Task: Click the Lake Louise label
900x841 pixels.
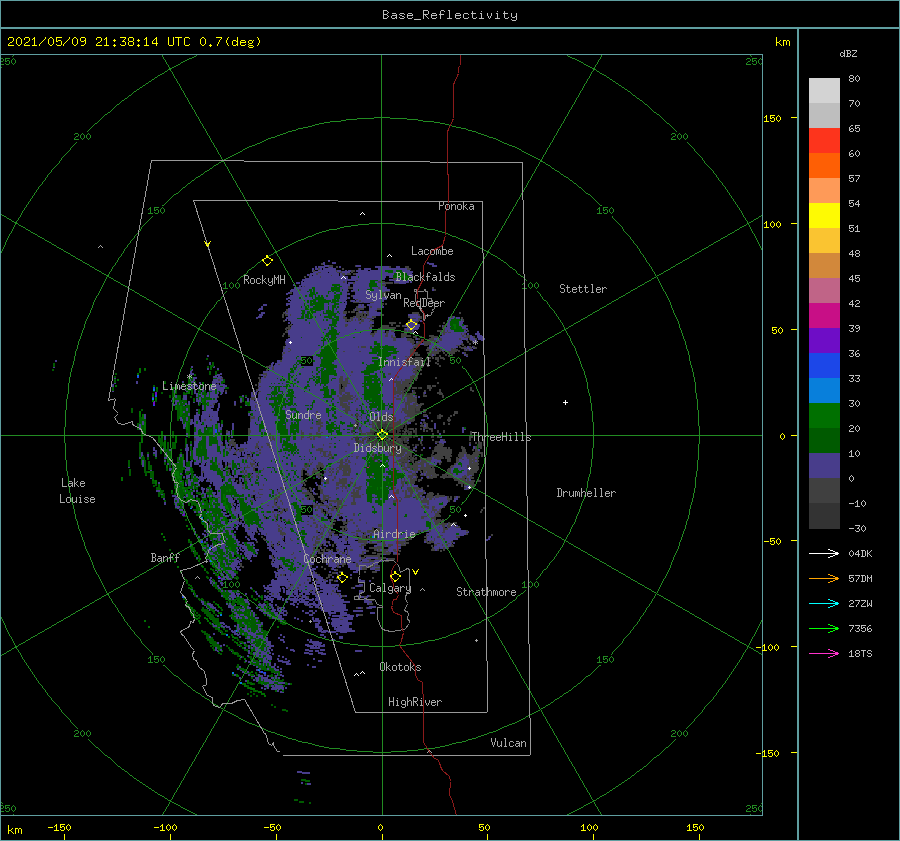Action: coord(77,491)
